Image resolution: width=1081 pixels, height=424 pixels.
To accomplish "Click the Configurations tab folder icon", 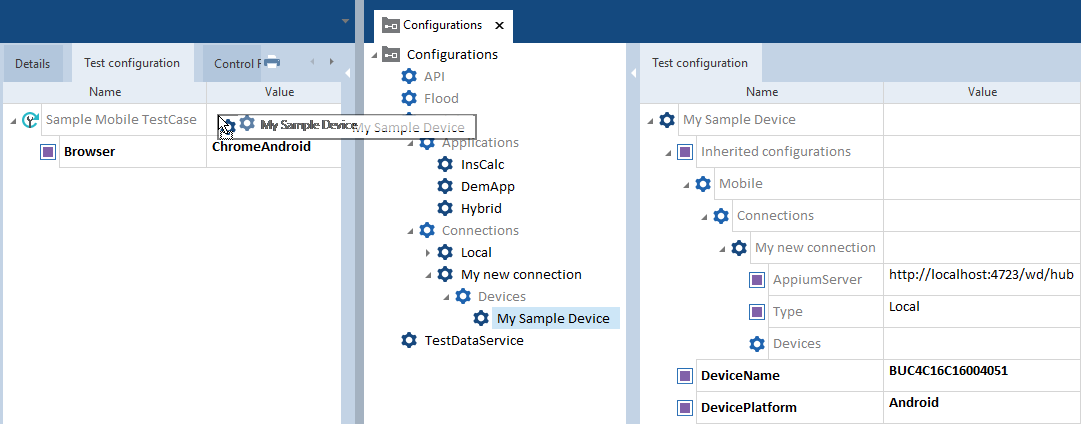I will [390, 26].
